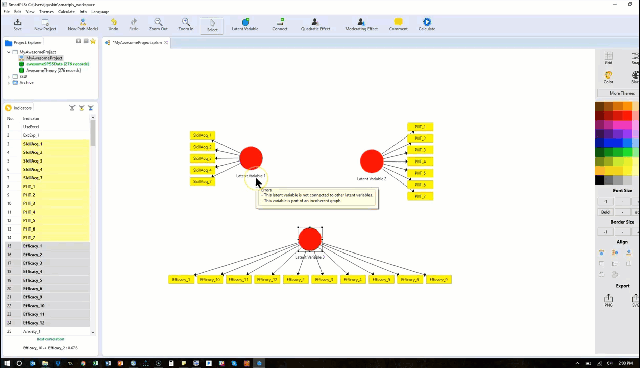Toggle the Grid icon in right panel
This screenshot has height=368, width=640.
point(609,58)
